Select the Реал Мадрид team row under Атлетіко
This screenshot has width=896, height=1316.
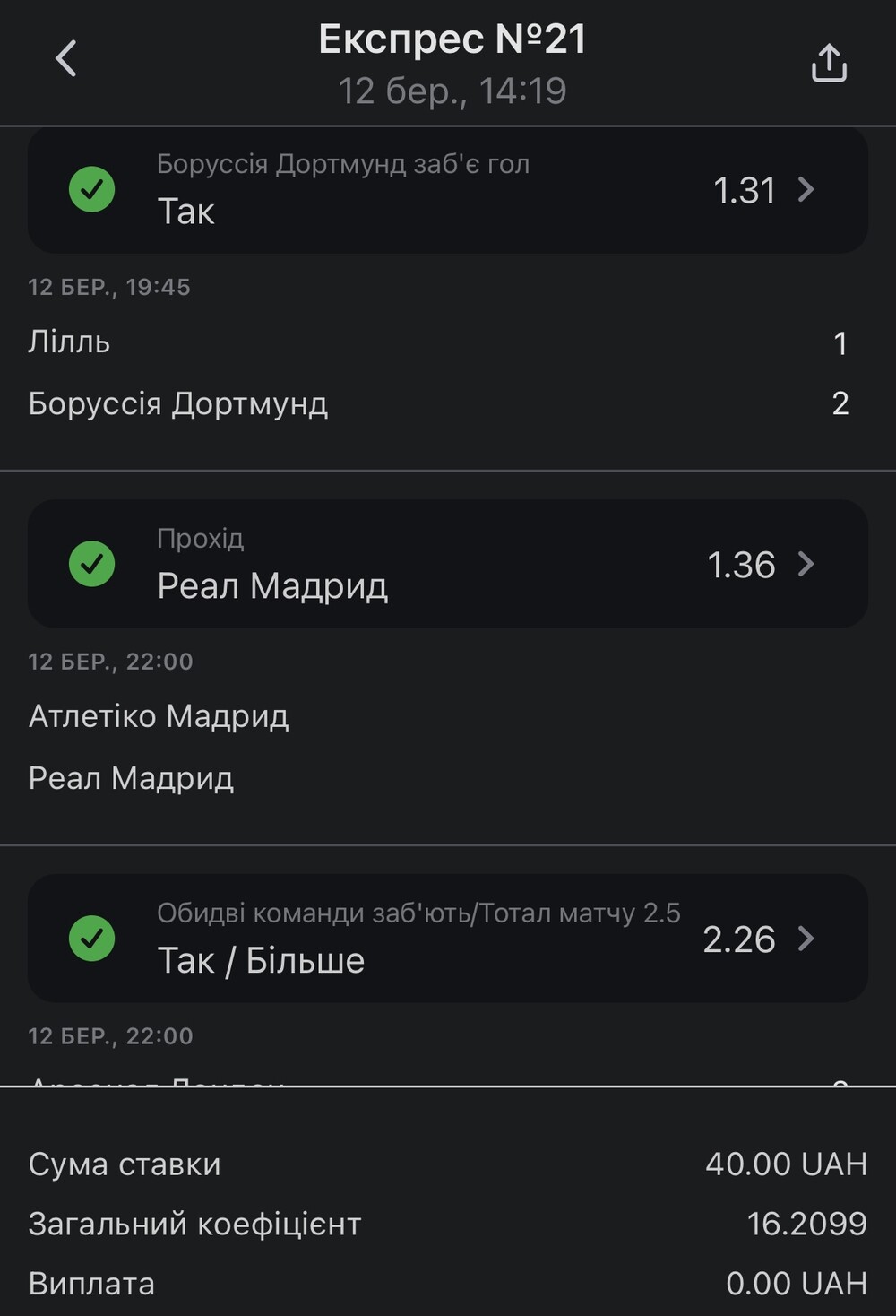coord(439,778)
